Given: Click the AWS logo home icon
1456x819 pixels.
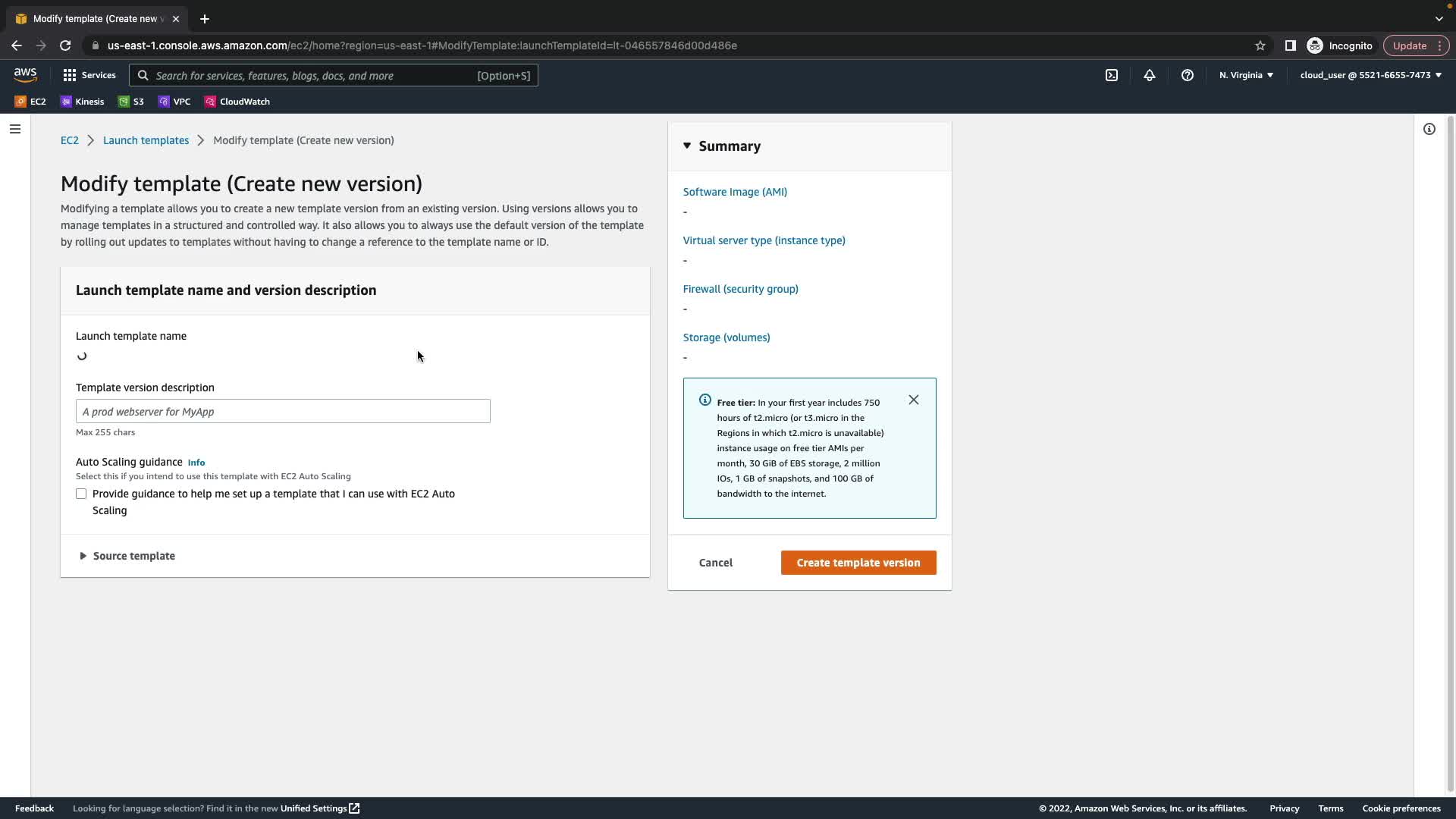Looking at the screenshot, I should tap(25, 74).
